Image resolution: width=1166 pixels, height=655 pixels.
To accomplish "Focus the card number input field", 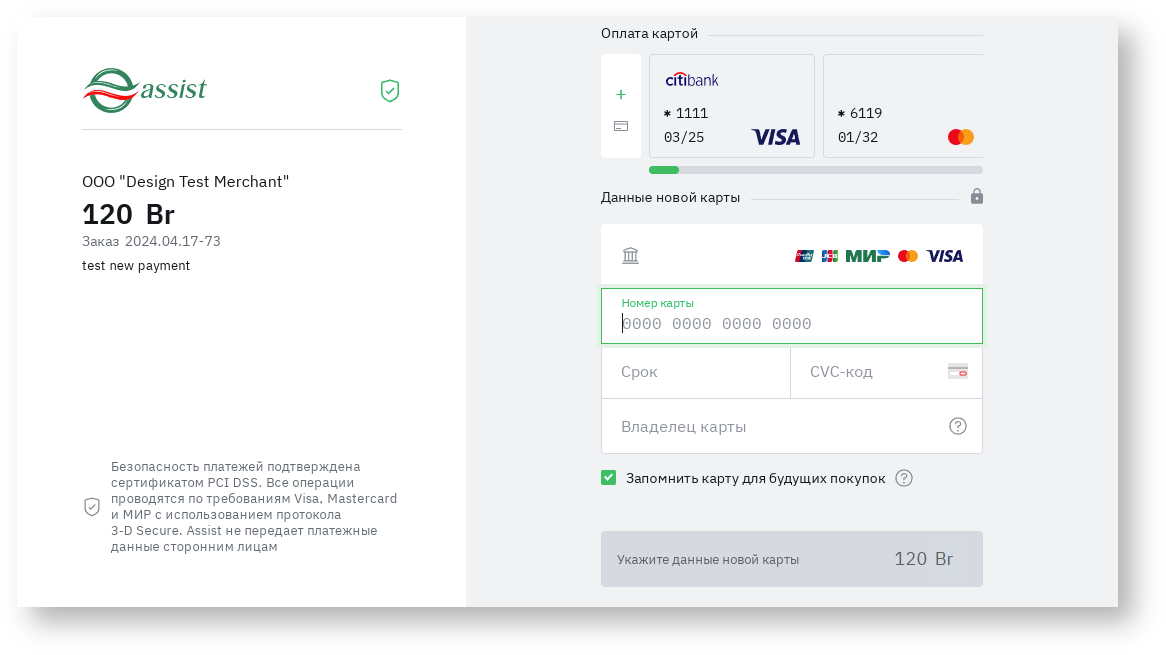I will [792, 324].
